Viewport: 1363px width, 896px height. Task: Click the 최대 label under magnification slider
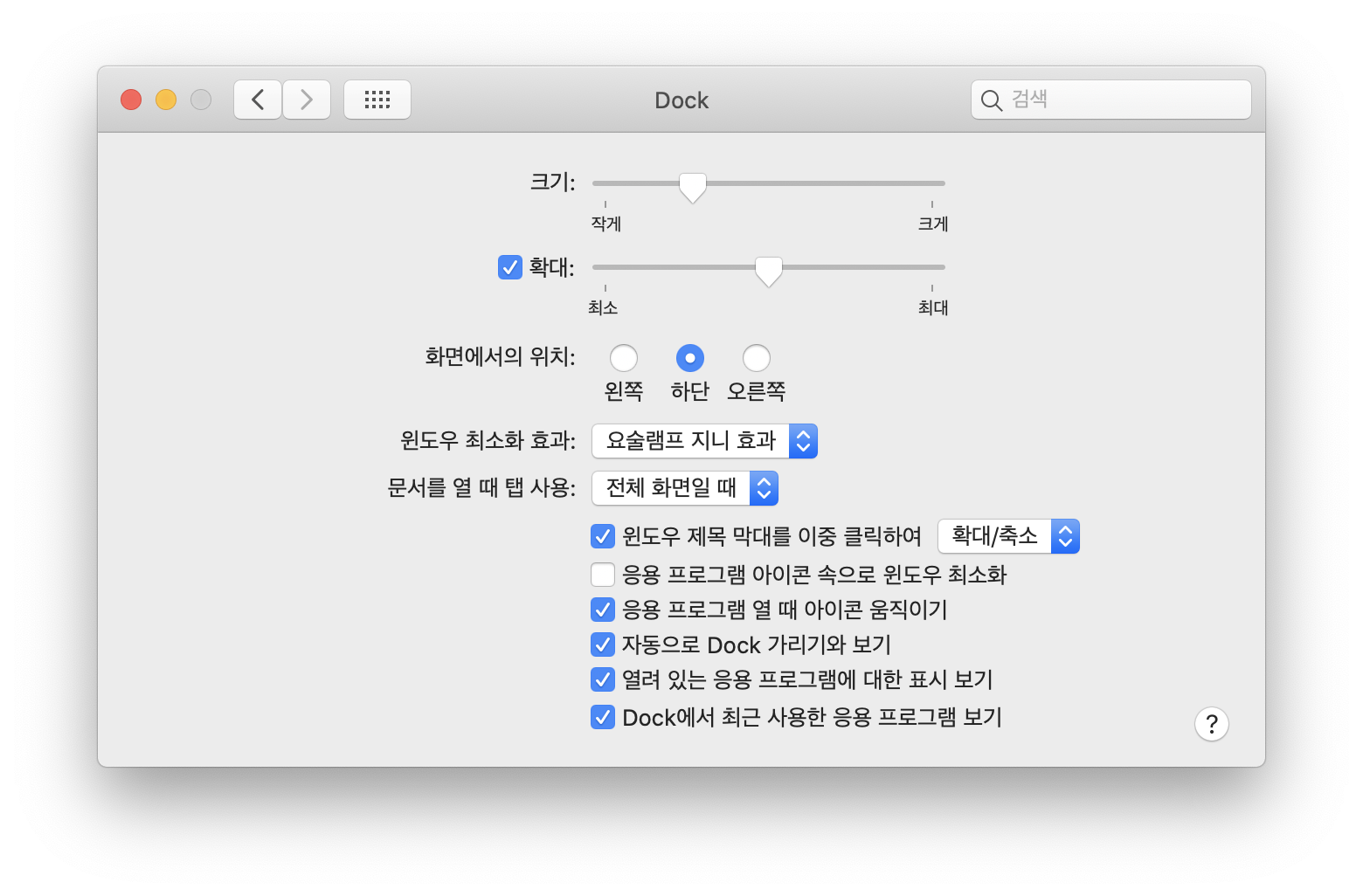pyautogui.click(x=933, y=307)
